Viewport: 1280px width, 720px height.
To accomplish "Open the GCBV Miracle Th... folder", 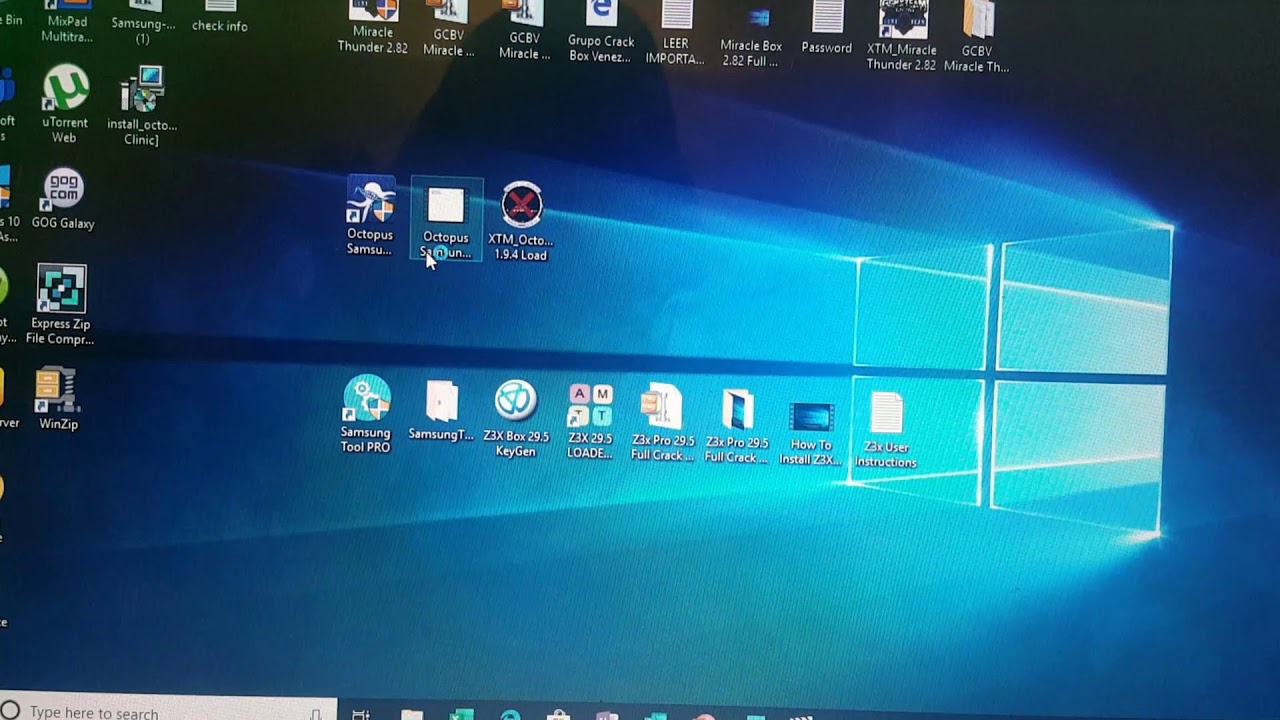I will [977, 37].
